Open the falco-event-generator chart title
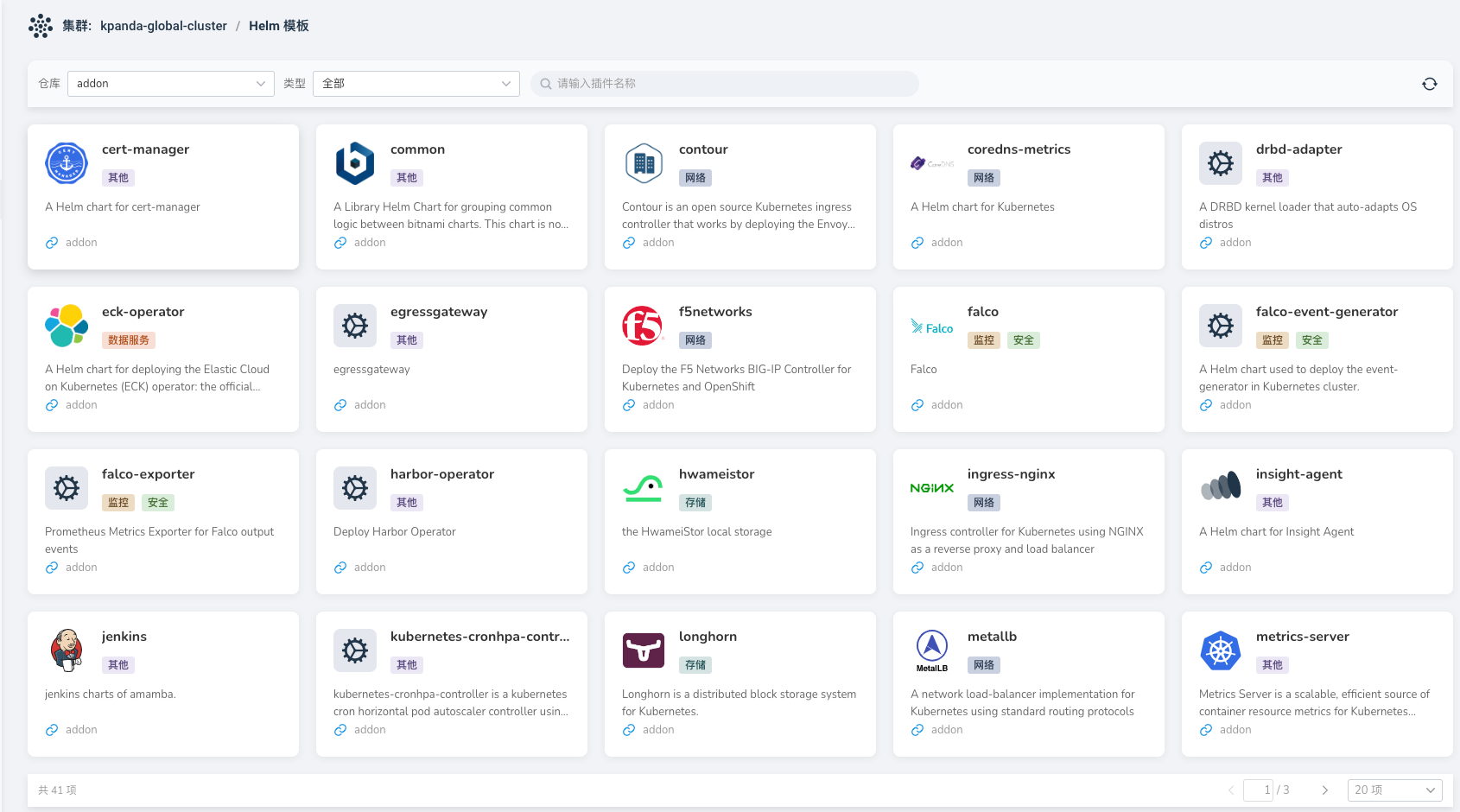Viewport: 1460px width, 812px height. click(1327, 312)
